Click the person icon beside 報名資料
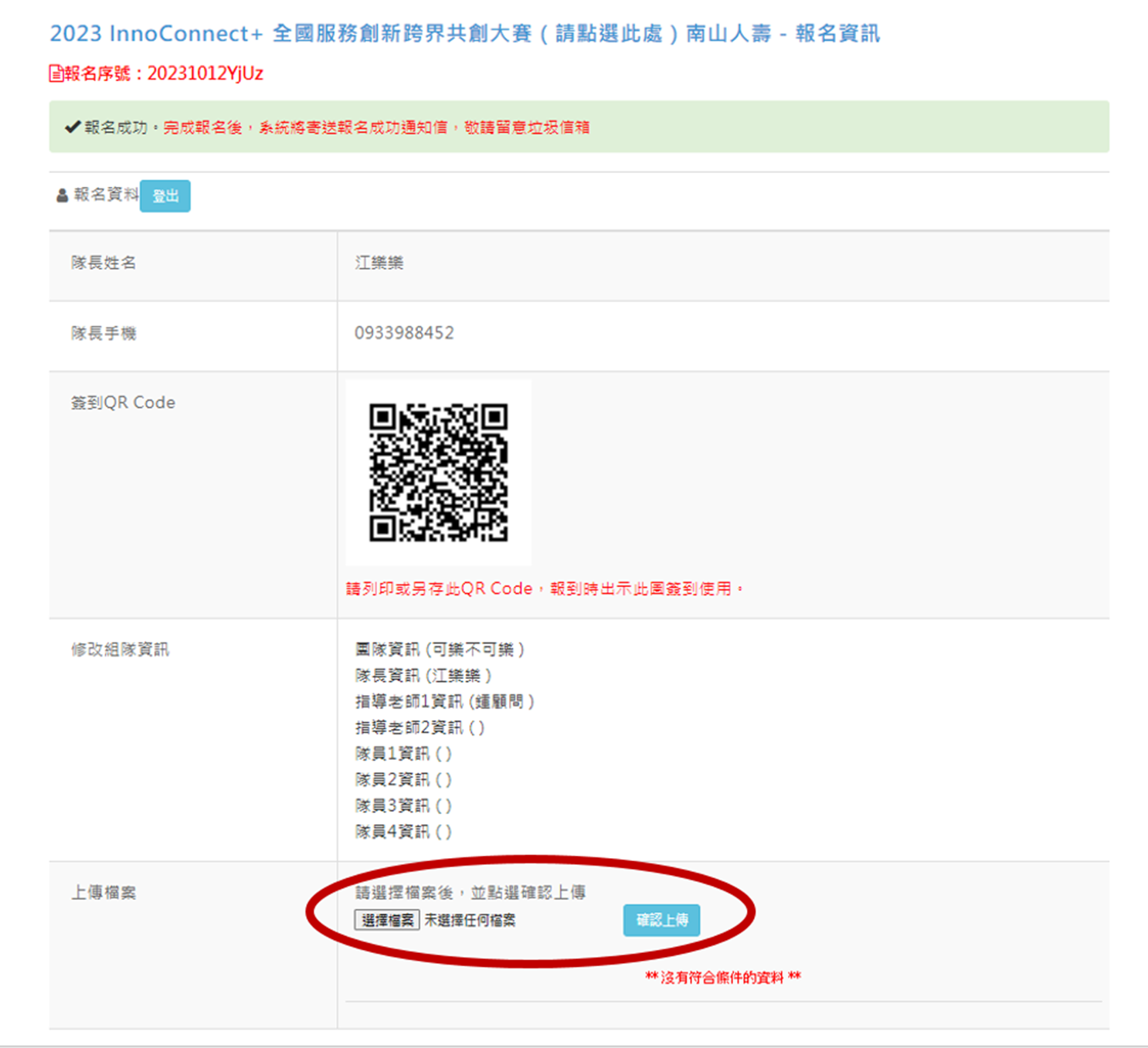 pos(63,195)
